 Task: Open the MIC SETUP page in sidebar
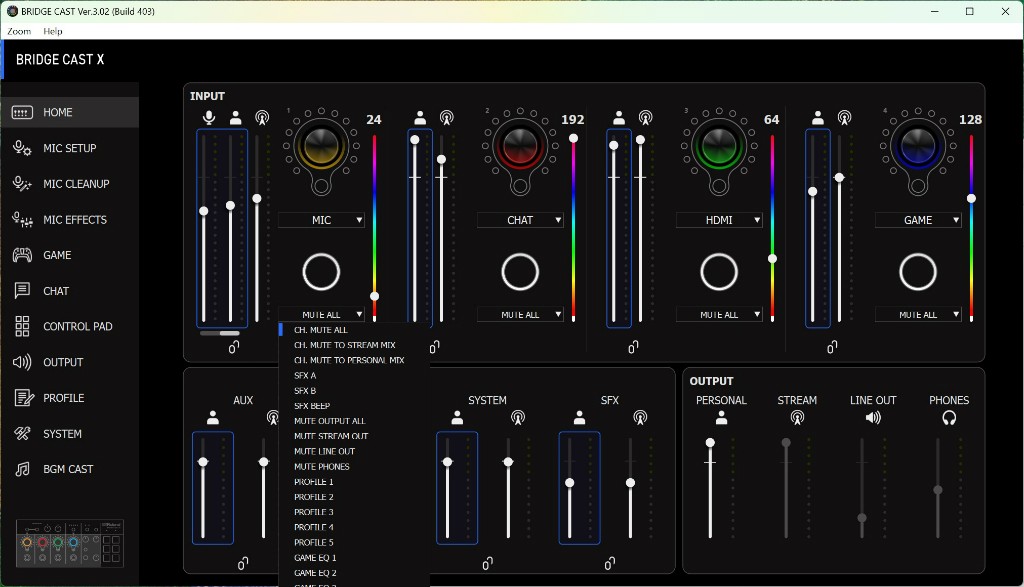click(x=69, y=148)
